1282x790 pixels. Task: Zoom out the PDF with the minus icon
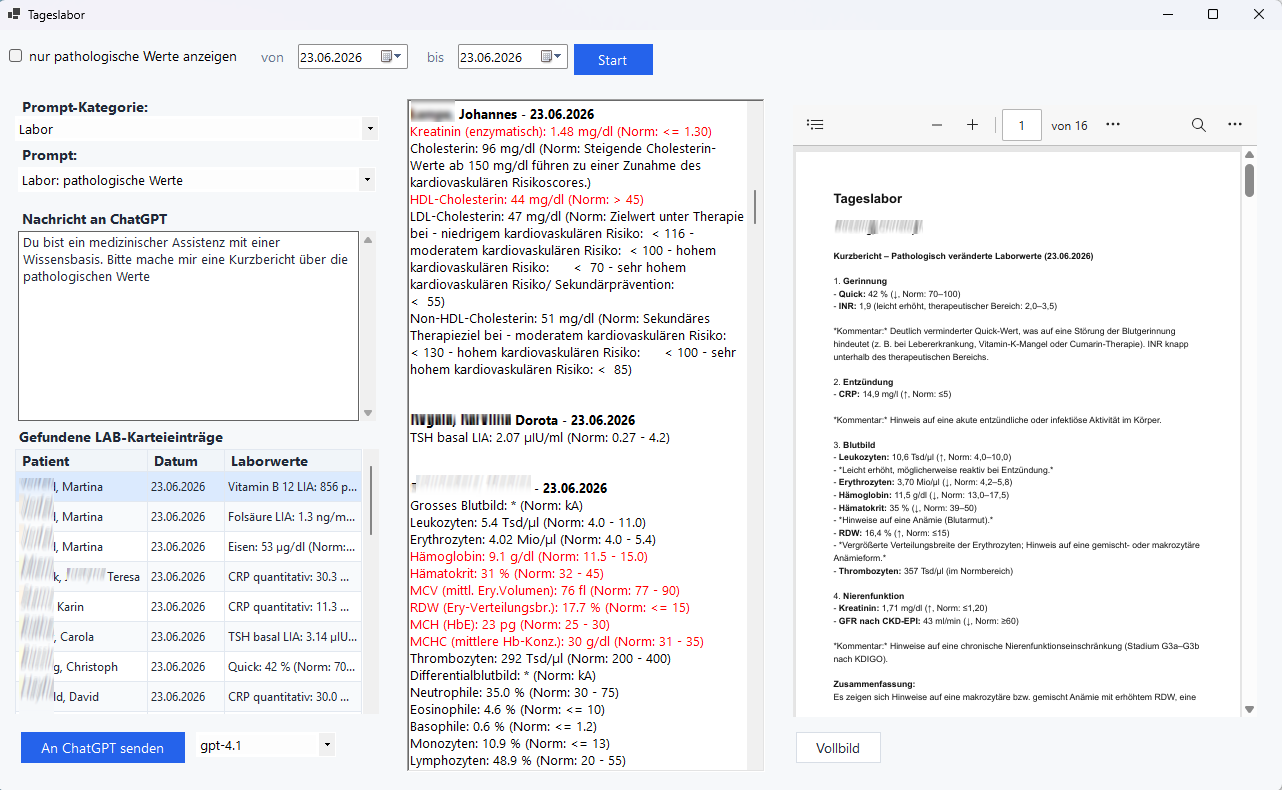click(937, 125)
